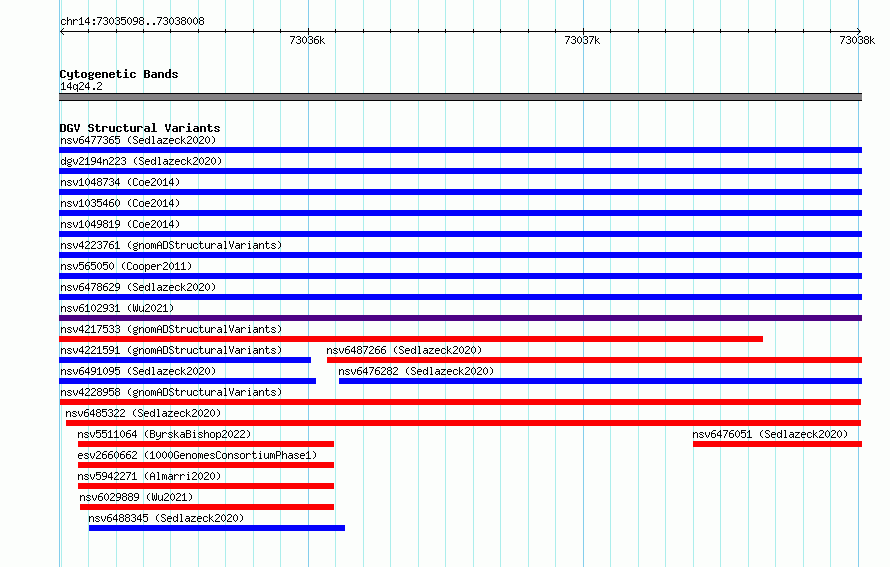Select the nsv6478629 (Sedlazeck2020) label
Viewport: 890px width, 567px height.
coord(138,287)
